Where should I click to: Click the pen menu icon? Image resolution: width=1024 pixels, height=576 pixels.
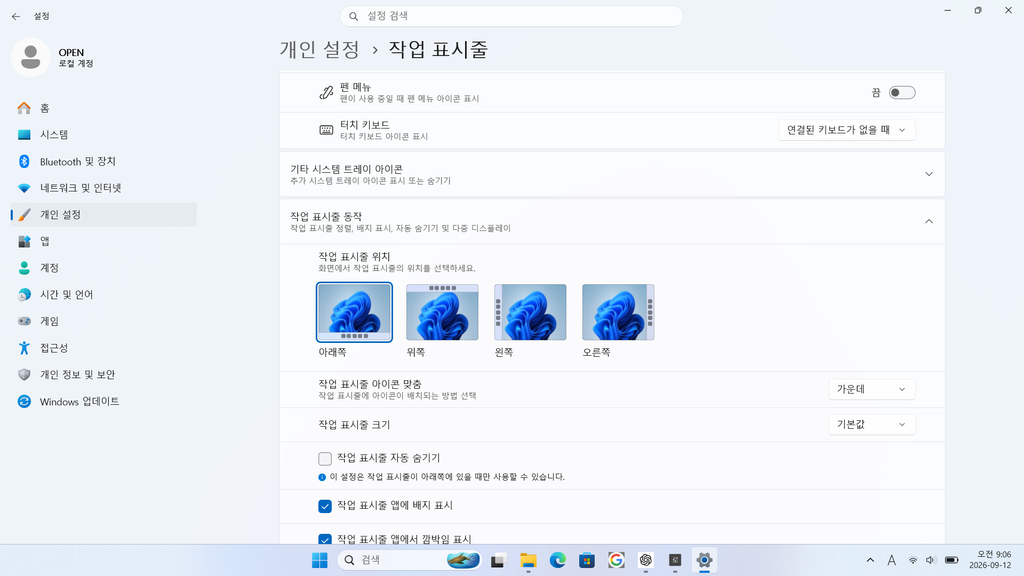326,92
